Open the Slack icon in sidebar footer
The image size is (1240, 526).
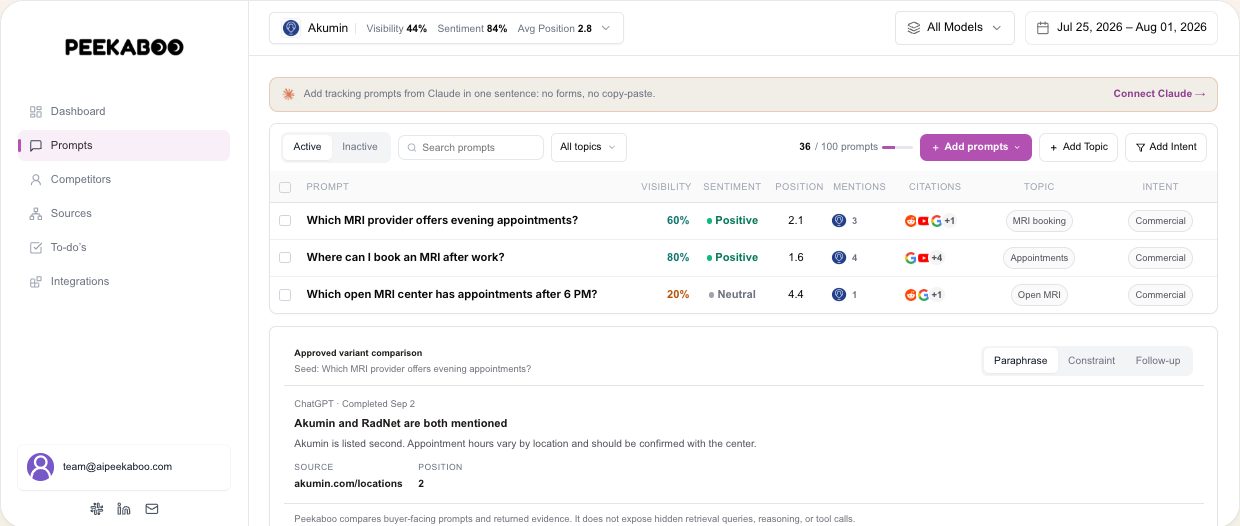[x=96, y=509]
